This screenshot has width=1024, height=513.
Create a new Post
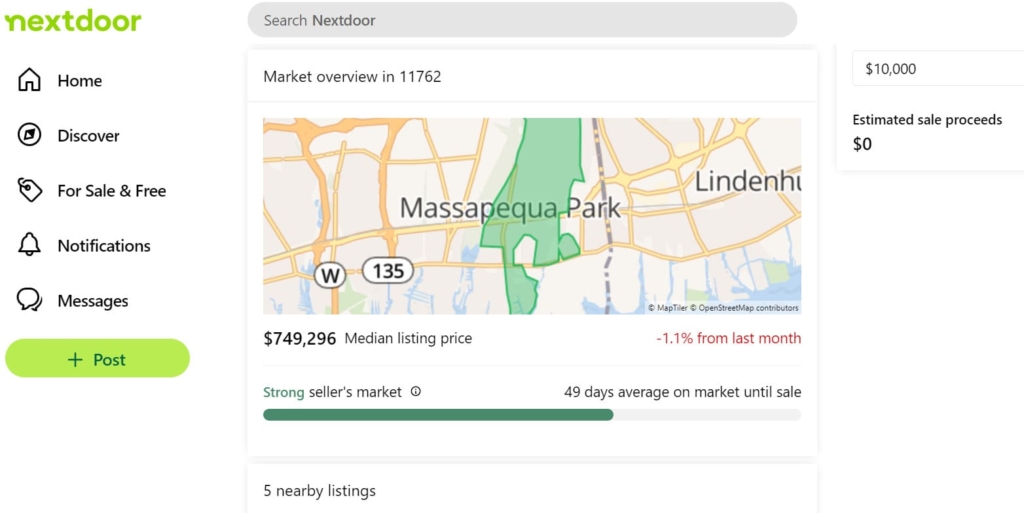click(x=97, y=358)
